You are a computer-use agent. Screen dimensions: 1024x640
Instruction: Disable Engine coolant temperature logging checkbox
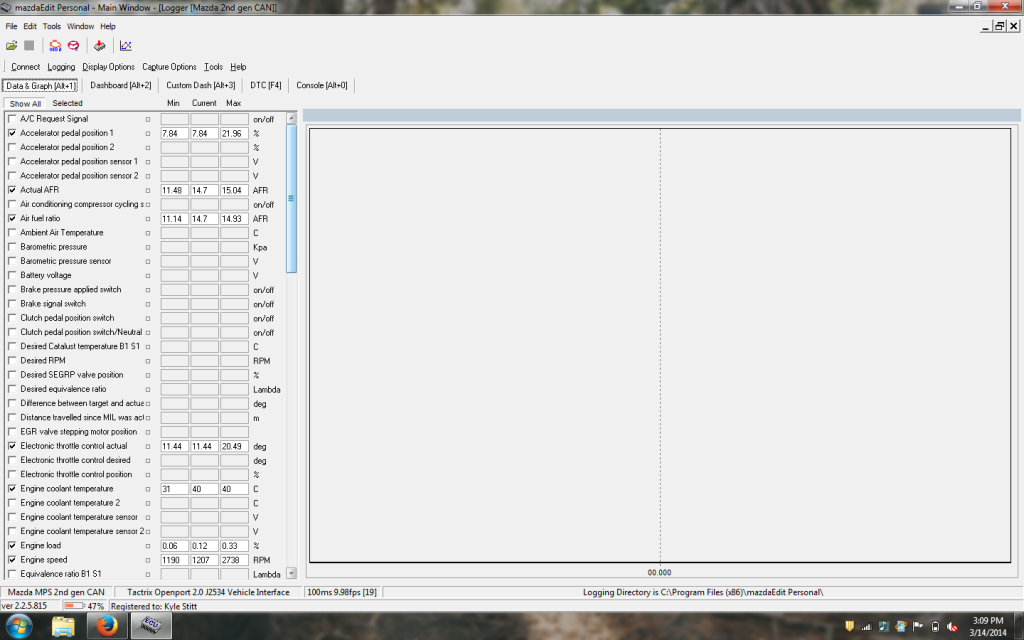12,489
